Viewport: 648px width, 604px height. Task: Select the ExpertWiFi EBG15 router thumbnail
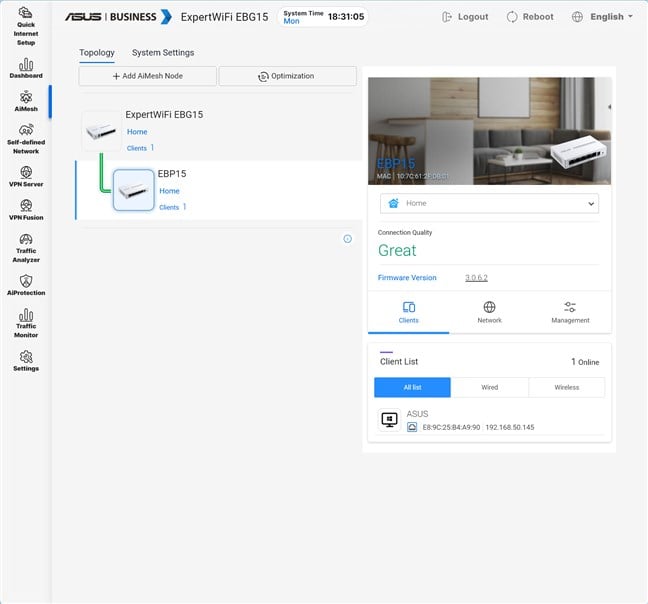pos(101,131)
